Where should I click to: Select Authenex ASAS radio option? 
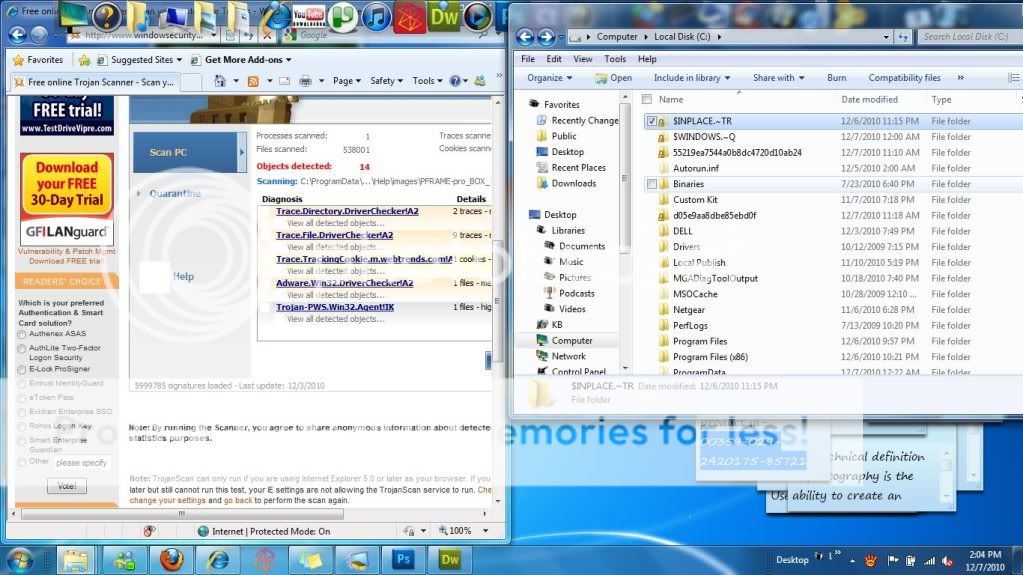click(x=22, y=334)
